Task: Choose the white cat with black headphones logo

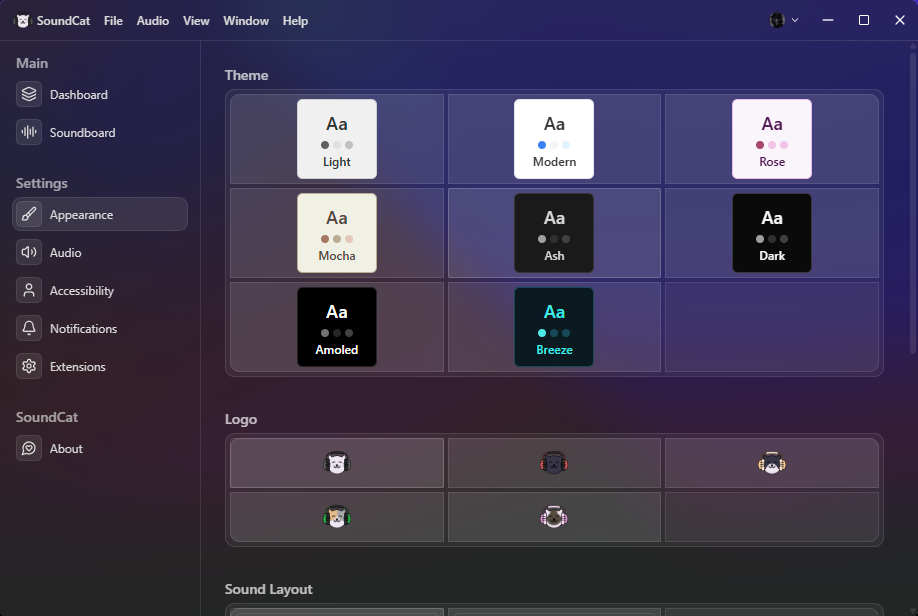Action: pos(337,463)
